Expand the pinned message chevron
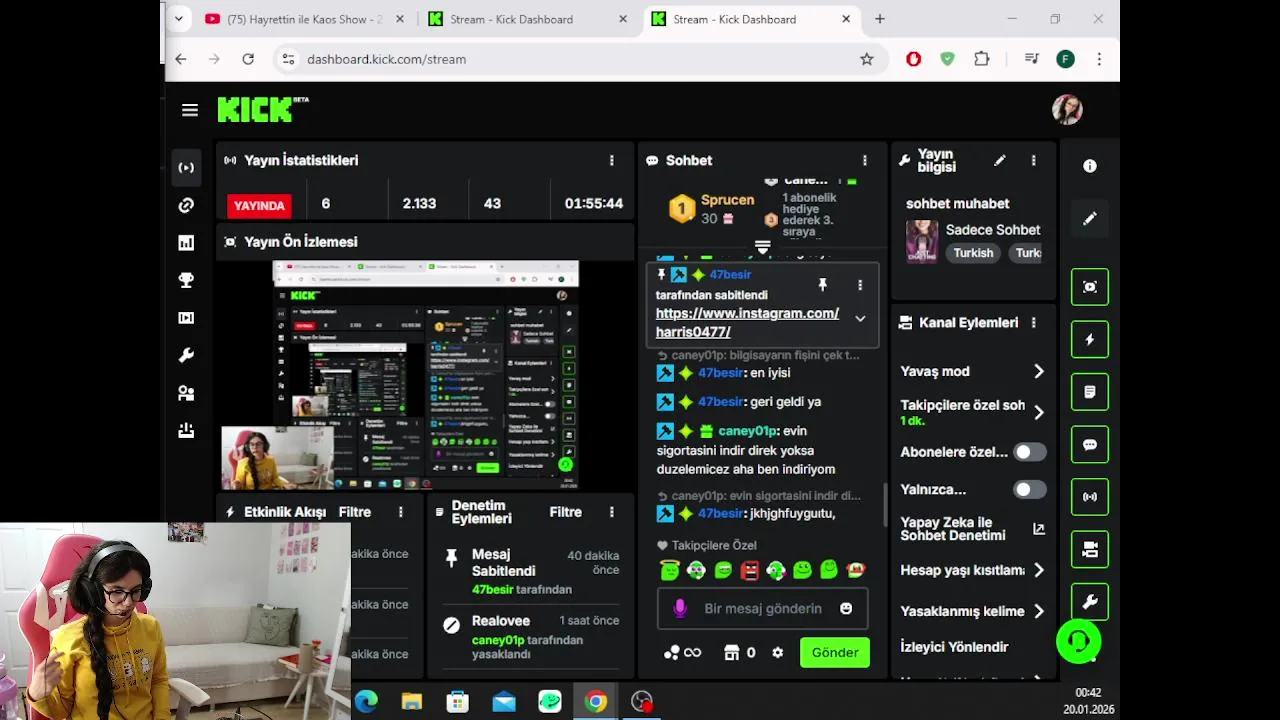1280x720 pixels. click(860, 319)
